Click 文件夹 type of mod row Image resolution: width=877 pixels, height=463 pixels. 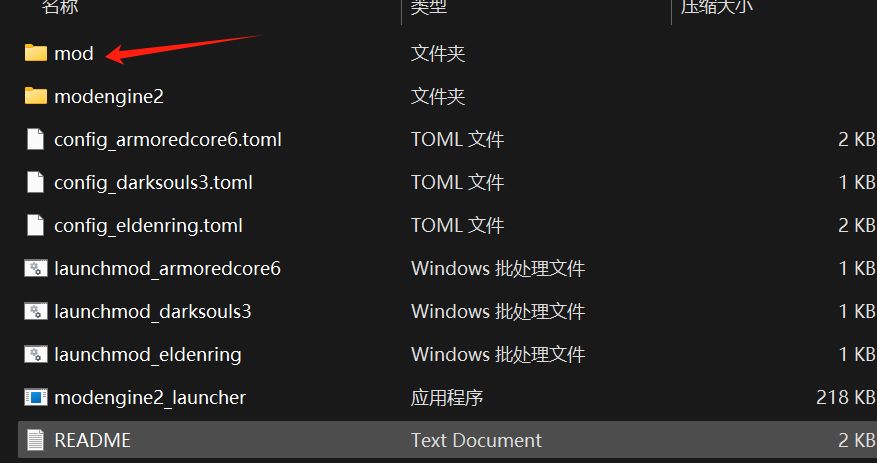[x=438, y=54]
